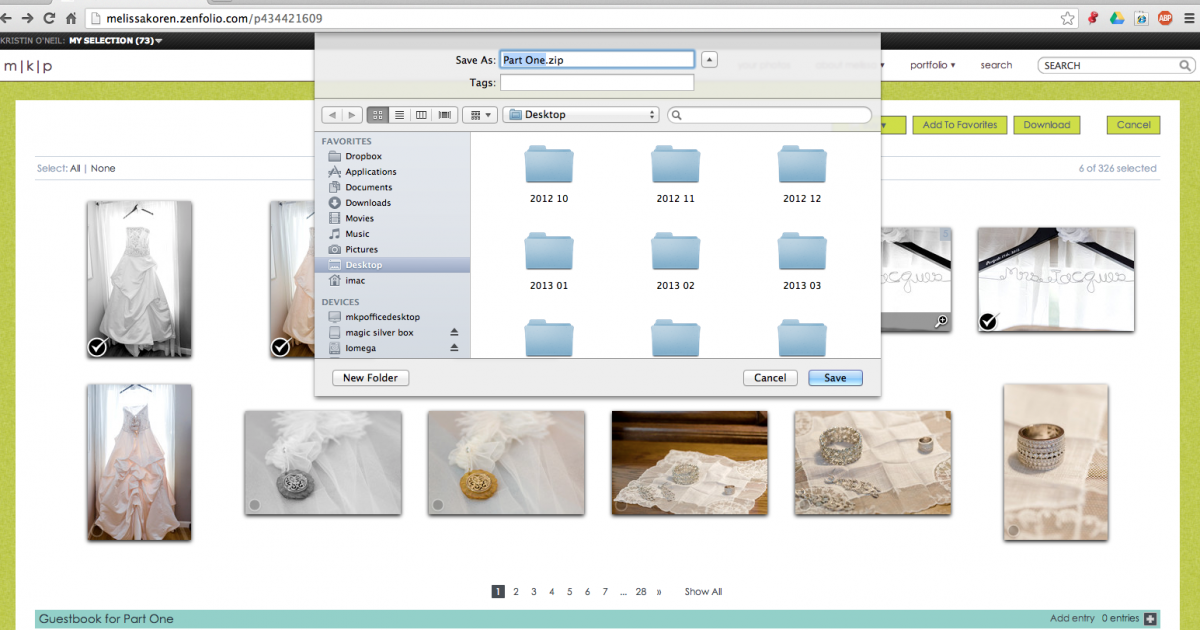Select Dropbox in the Favorites sidebar
The image size is (1200, 630).
click(x=364, y=156)
